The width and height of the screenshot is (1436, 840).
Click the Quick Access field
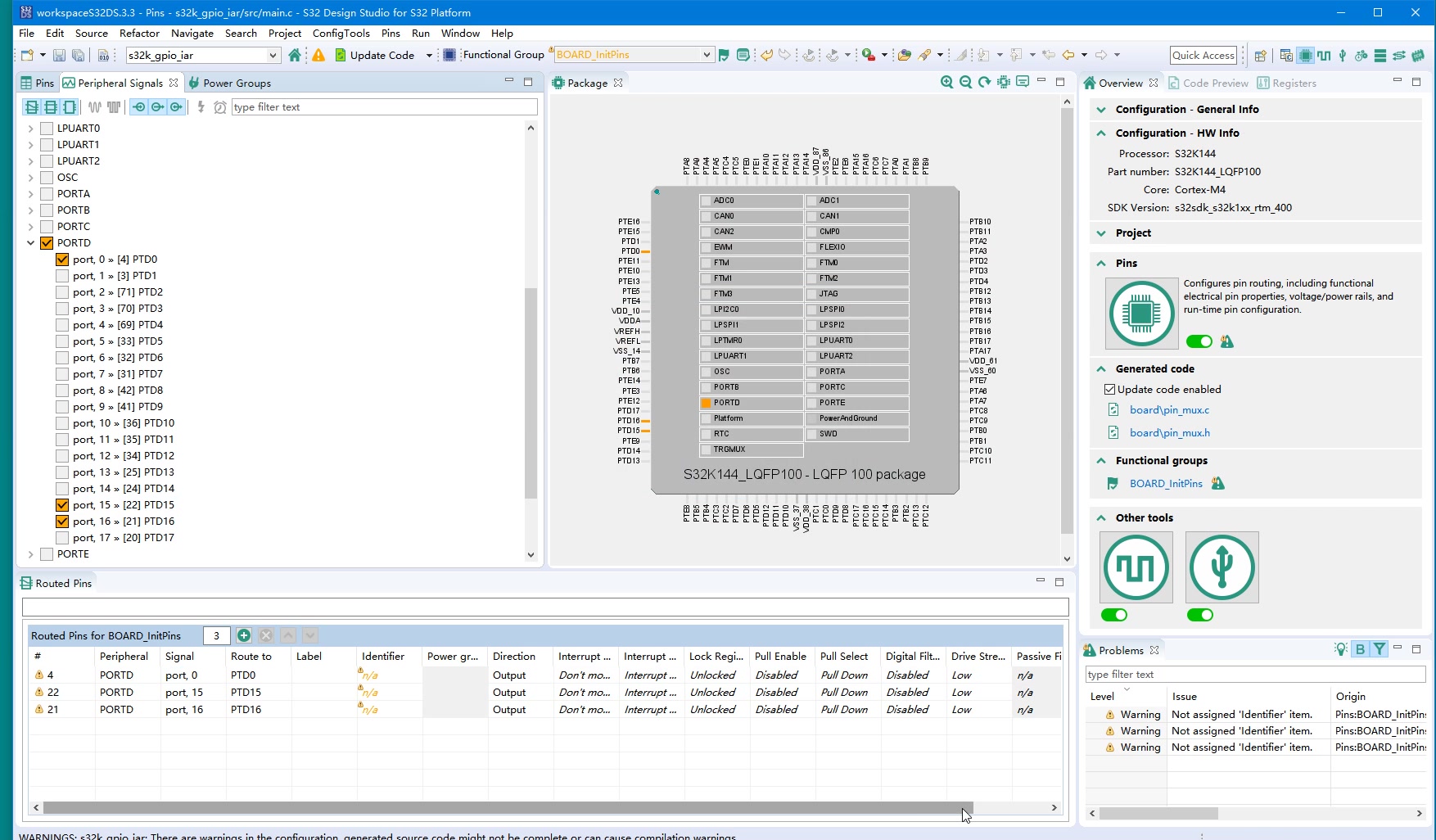1203,56
